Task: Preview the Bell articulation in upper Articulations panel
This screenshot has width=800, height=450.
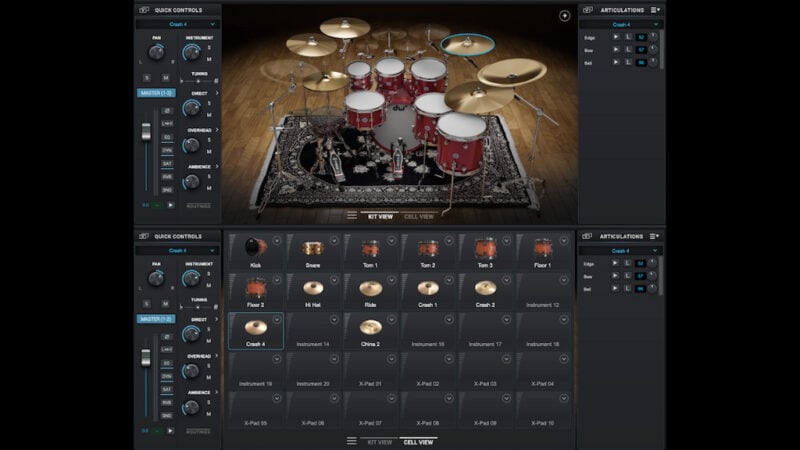Action: (615, 62)
